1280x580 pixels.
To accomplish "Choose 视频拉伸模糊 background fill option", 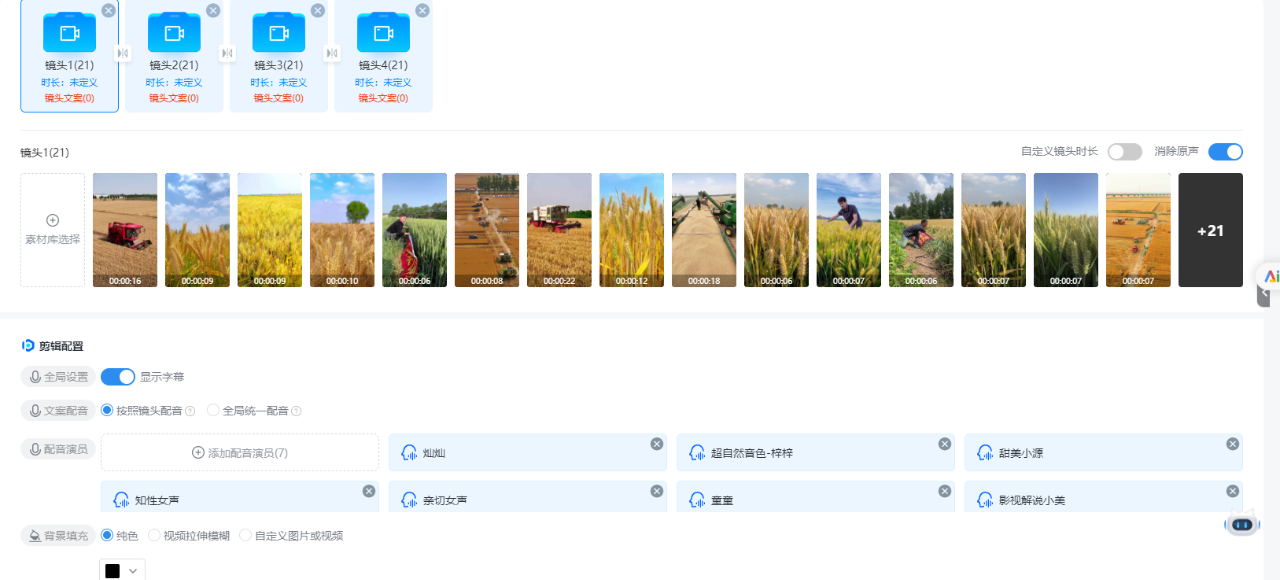I will tap(154, 536).
